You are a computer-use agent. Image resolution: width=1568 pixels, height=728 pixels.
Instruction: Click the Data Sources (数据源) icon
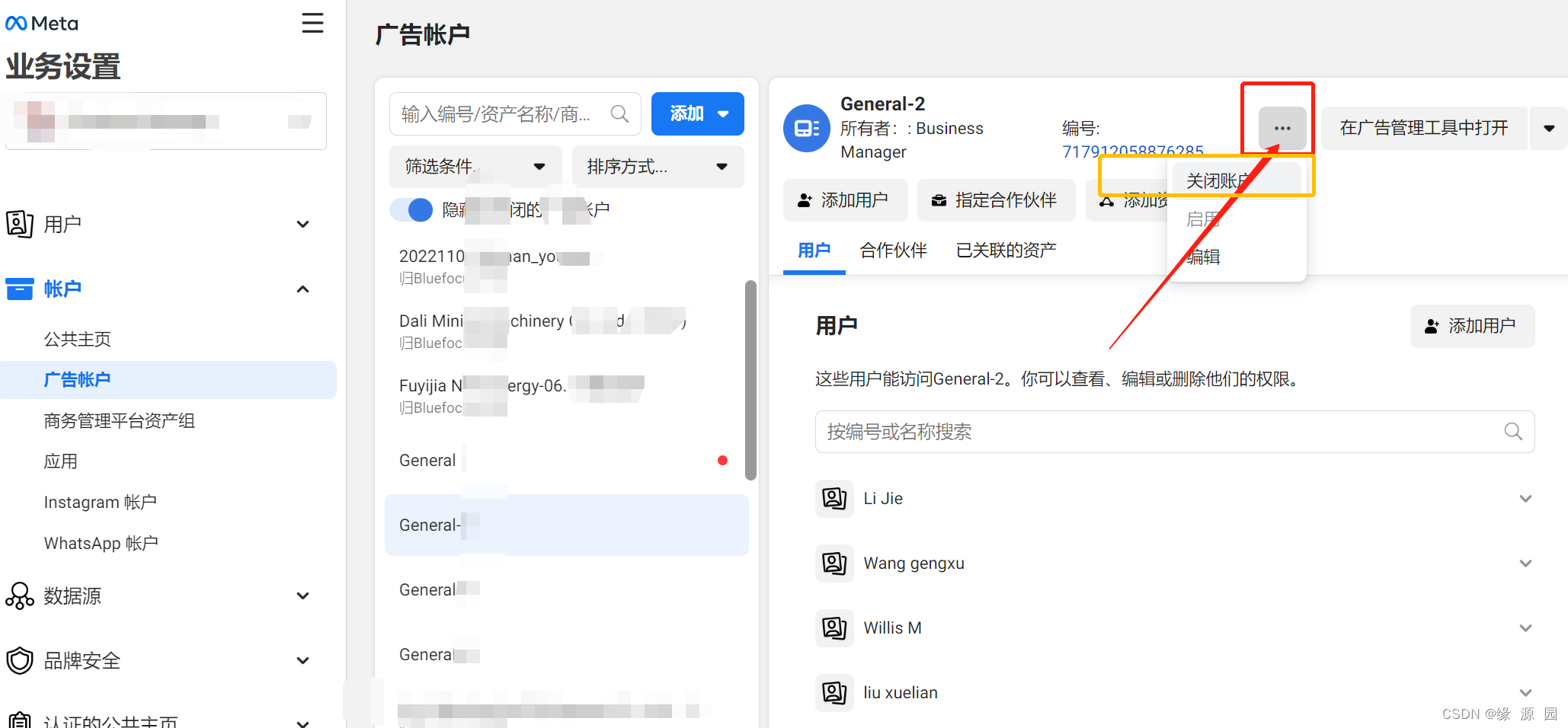point(20,596)
